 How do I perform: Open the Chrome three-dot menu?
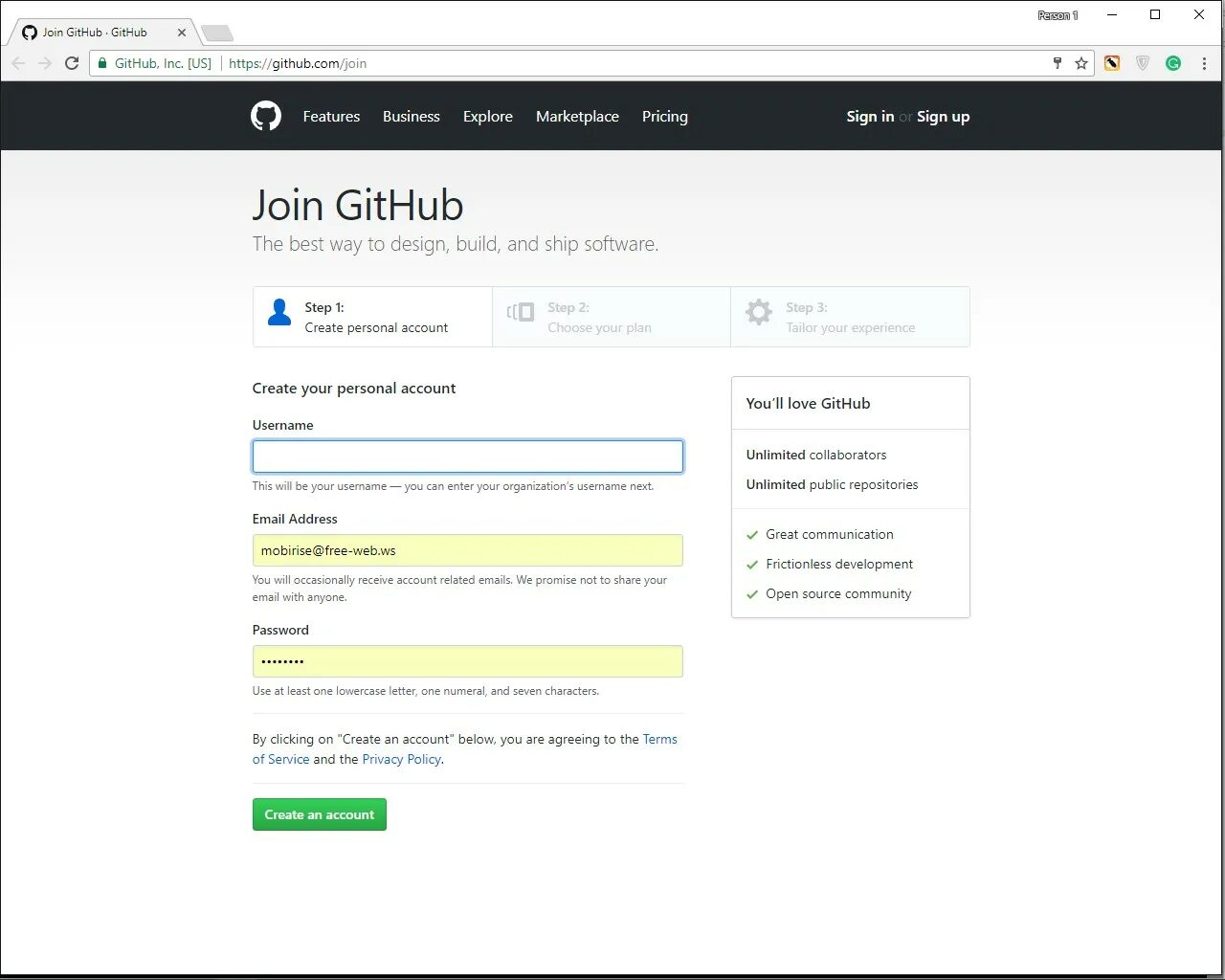[1204, 63]
